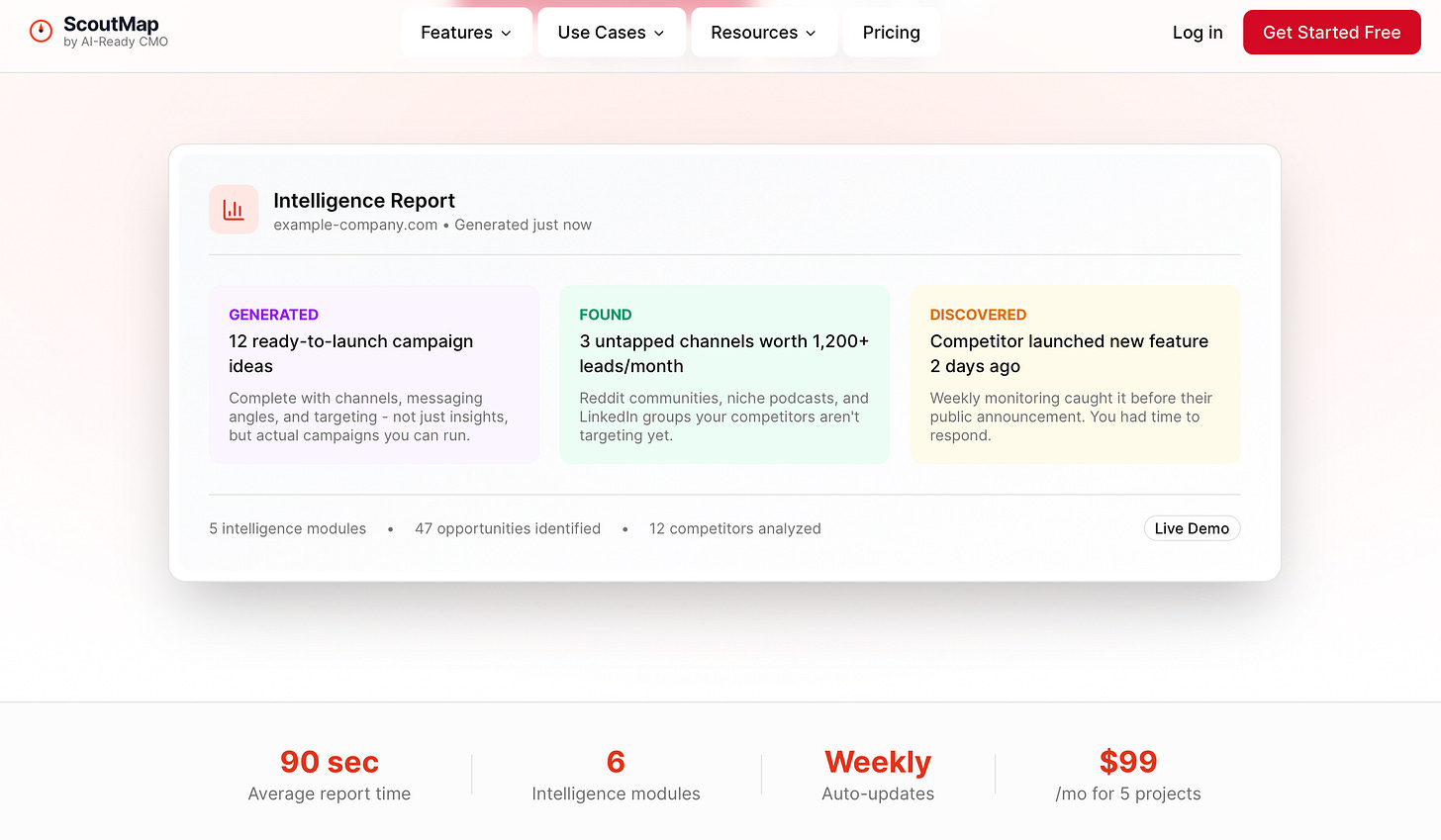This screenshot has width=1441, height=840.
Task: Click the ScoutMap brand name
Action: point(111,24)
